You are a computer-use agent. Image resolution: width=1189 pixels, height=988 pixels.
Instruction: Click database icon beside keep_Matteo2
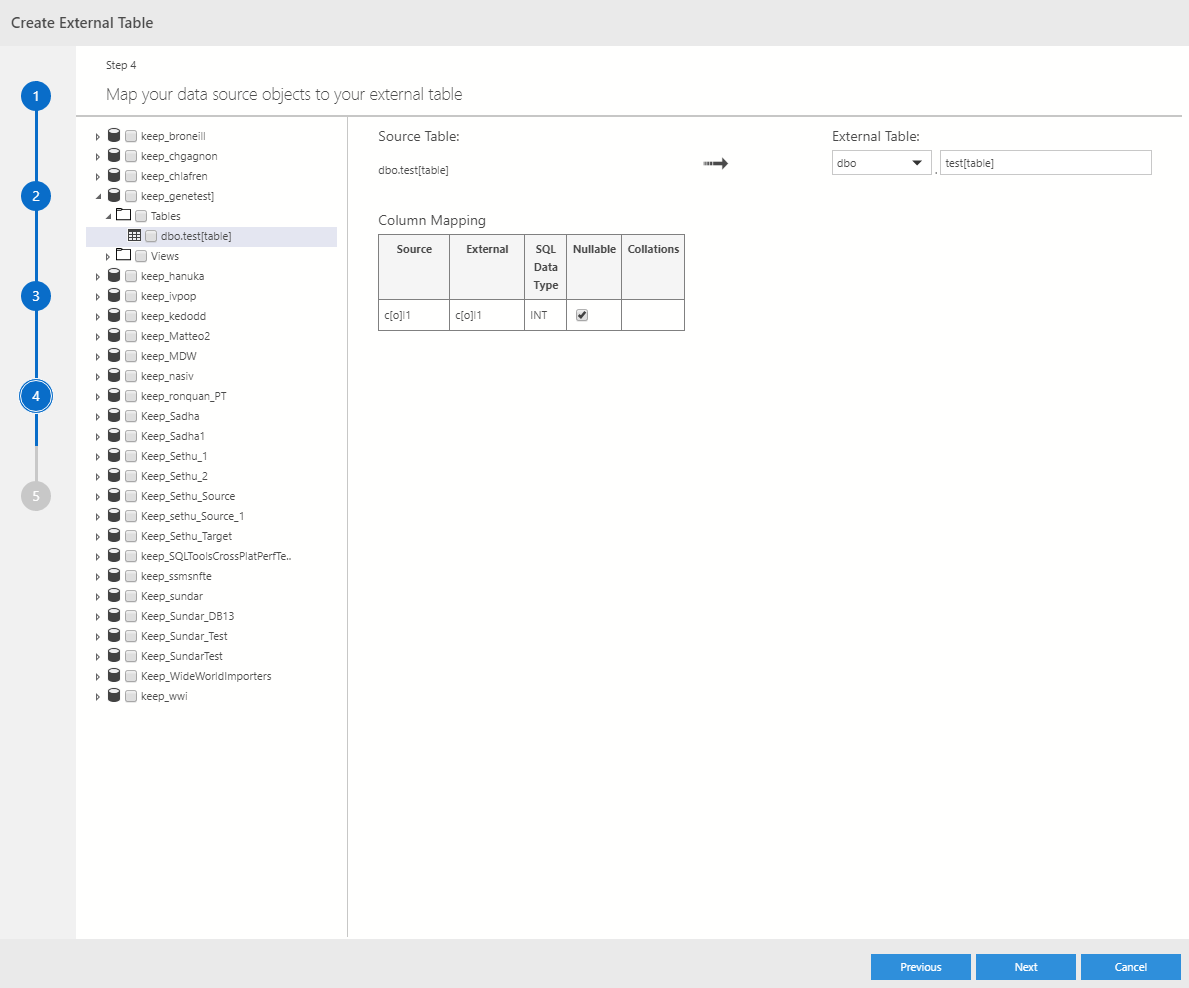pyautogui.click(x=114, y=336)
